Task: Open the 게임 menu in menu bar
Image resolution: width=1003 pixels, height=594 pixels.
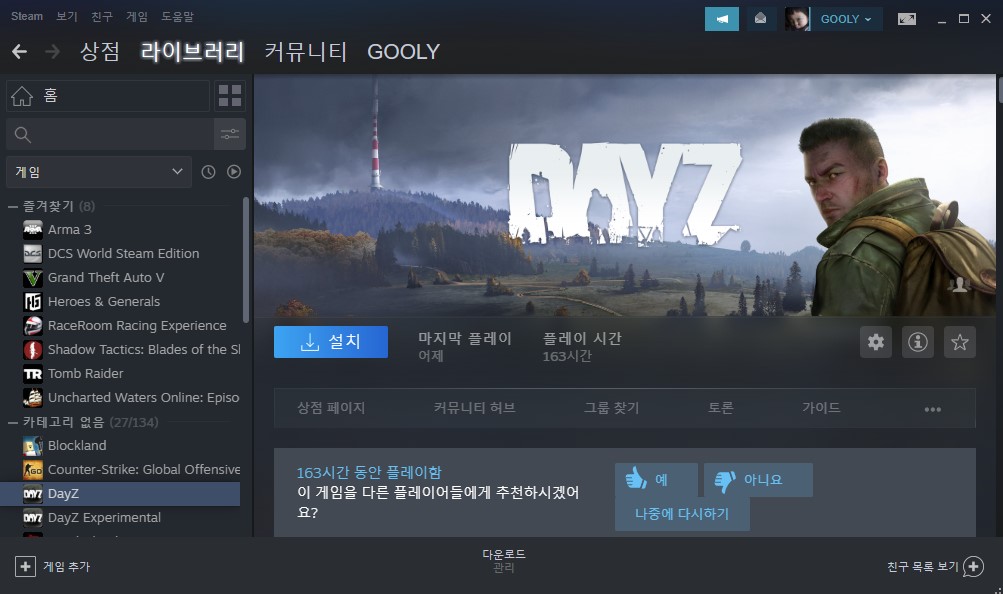Action: click(x=137, y=16)
